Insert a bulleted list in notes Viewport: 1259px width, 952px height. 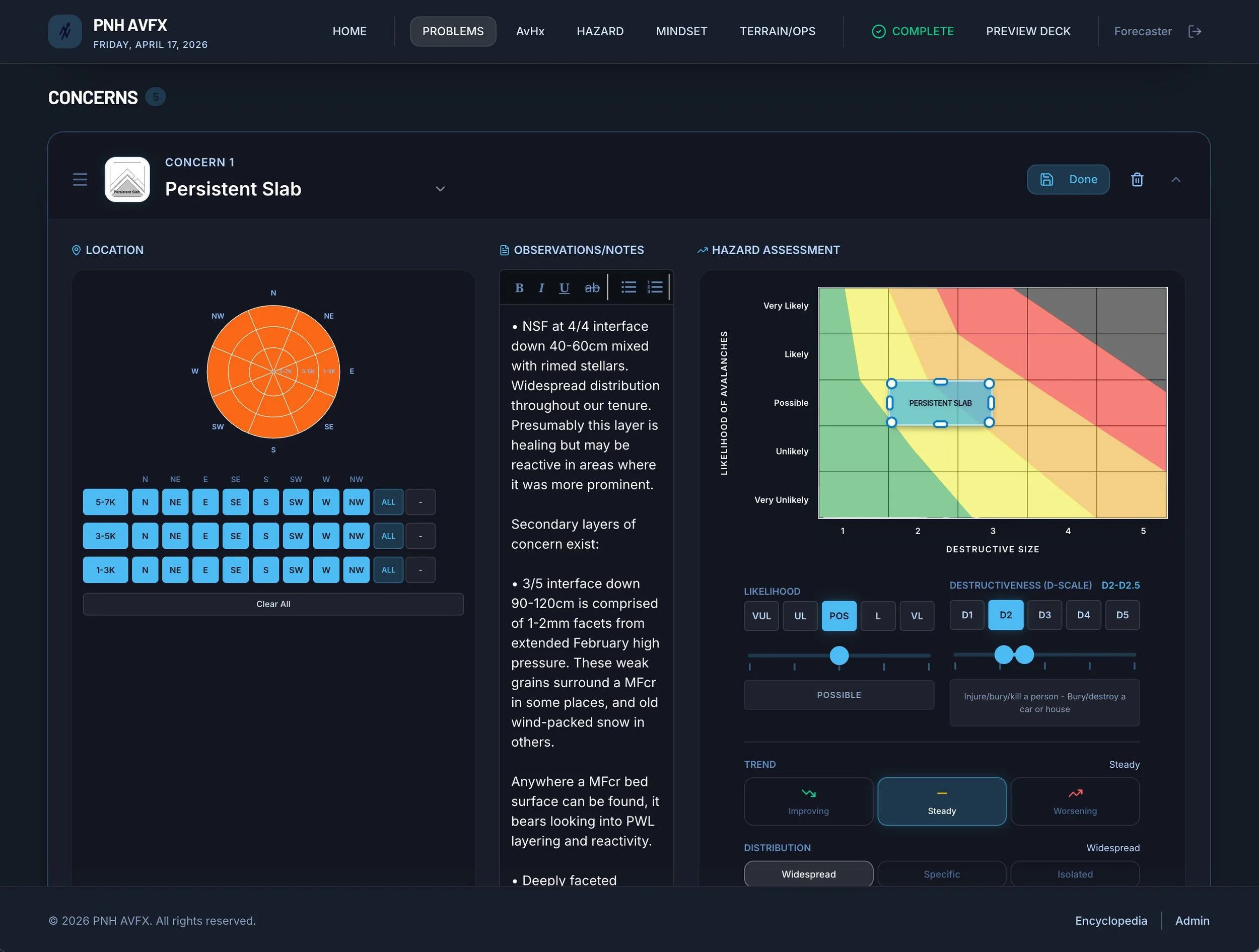(x=628, y=287)
